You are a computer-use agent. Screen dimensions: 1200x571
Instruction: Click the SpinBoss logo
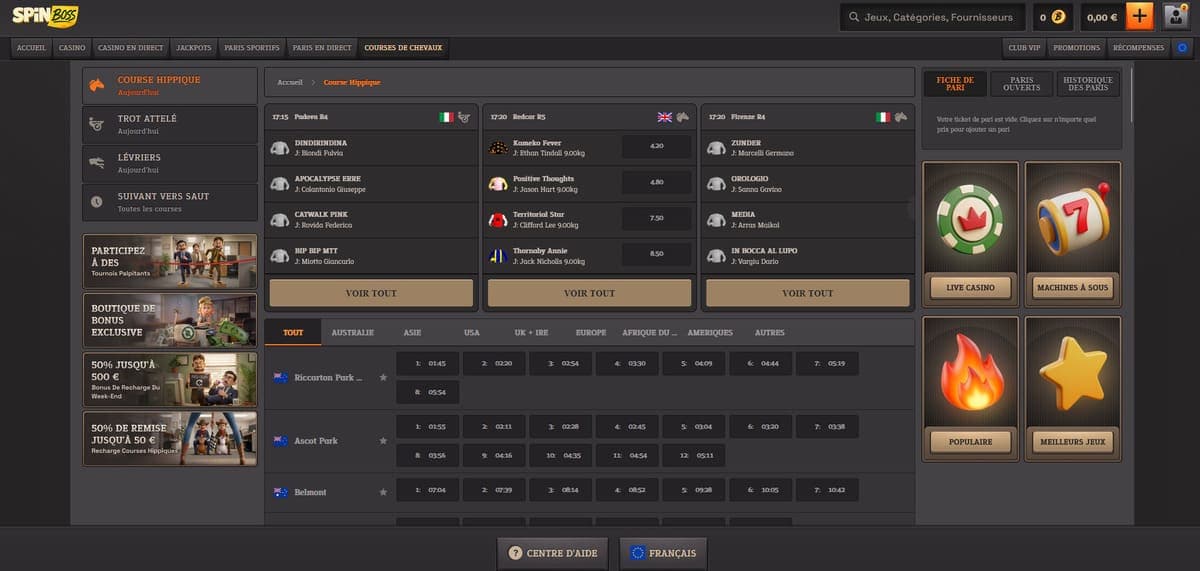point(45,16)
